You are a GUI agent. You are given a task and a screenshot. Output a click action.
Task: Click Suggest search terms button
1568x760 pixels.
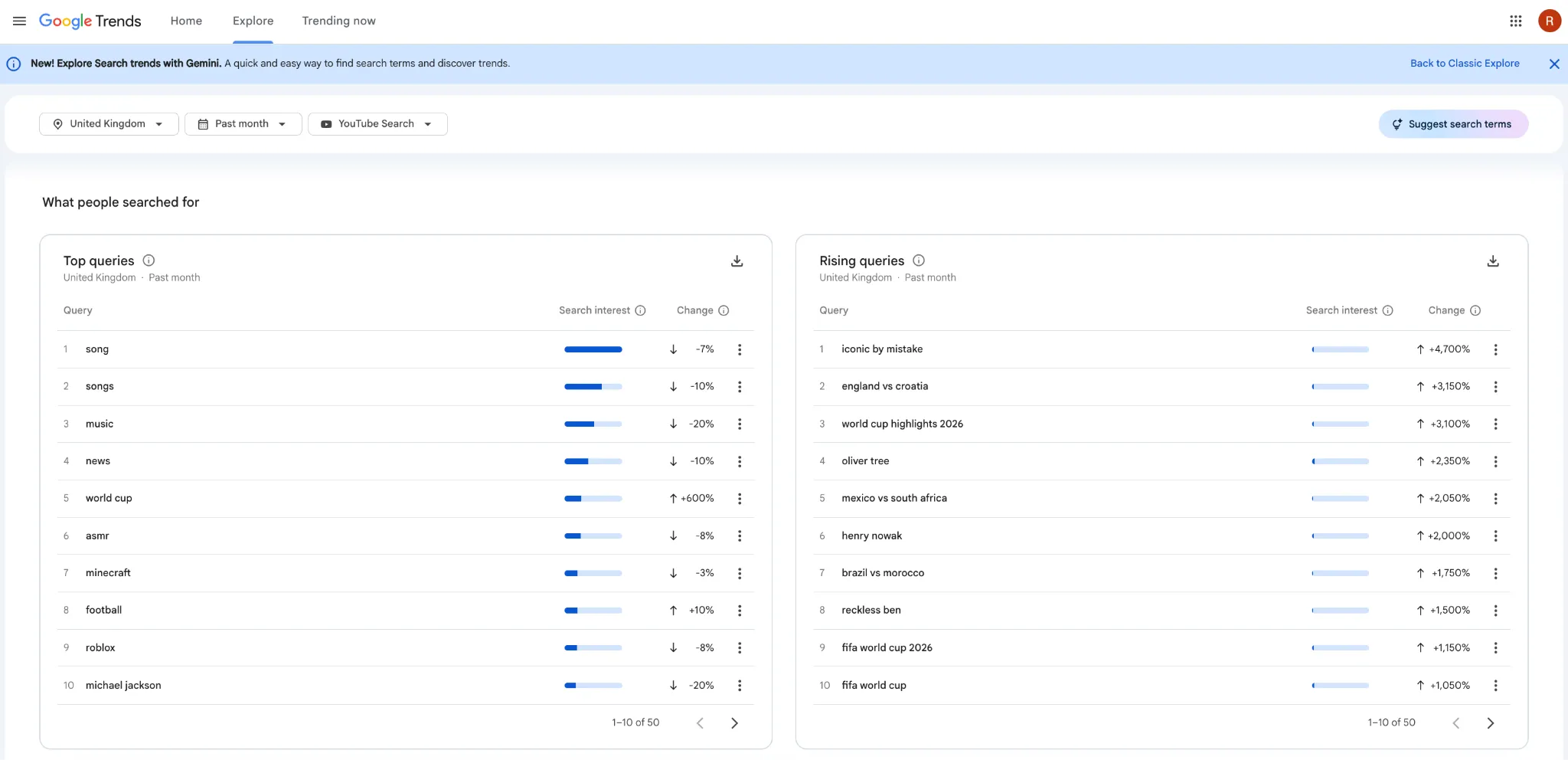coord(1453,124)
